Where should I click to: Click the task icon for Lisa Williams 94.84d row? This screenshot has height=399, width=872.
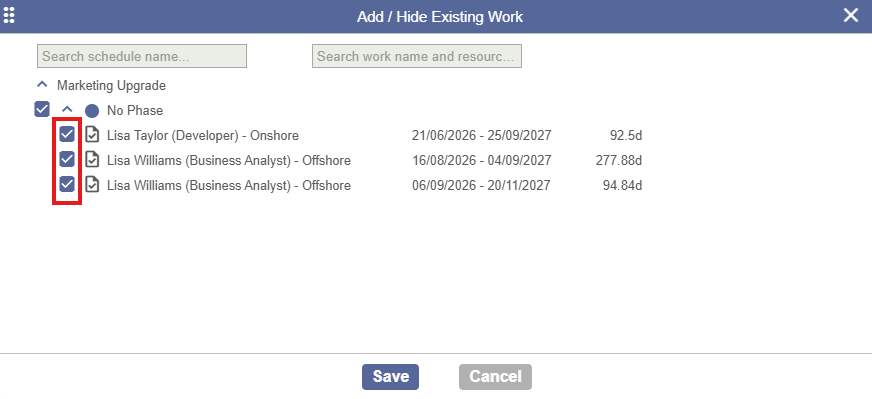[92, 185]
